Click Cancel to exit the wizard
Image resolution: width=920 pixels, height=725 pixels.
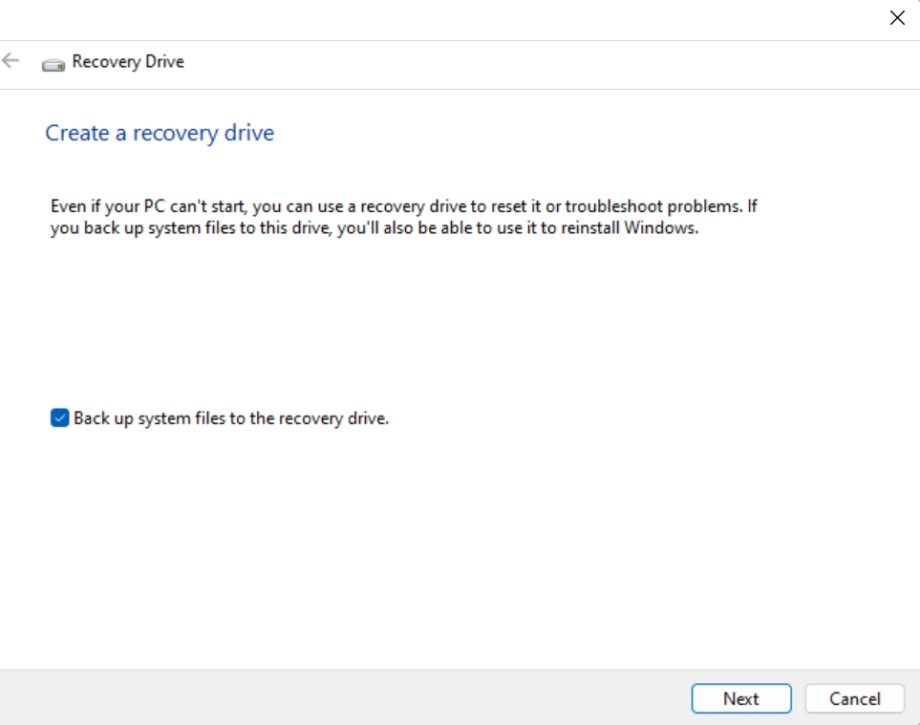(x=855, y=698)
